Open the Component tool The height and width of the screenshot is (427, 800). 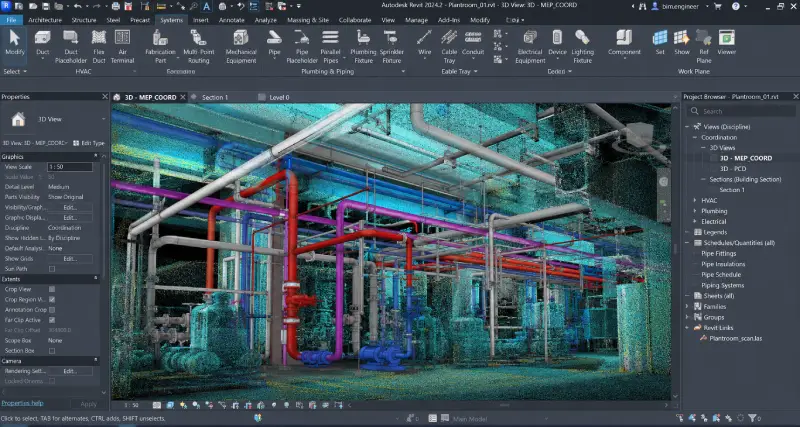[x=624, y=43]
